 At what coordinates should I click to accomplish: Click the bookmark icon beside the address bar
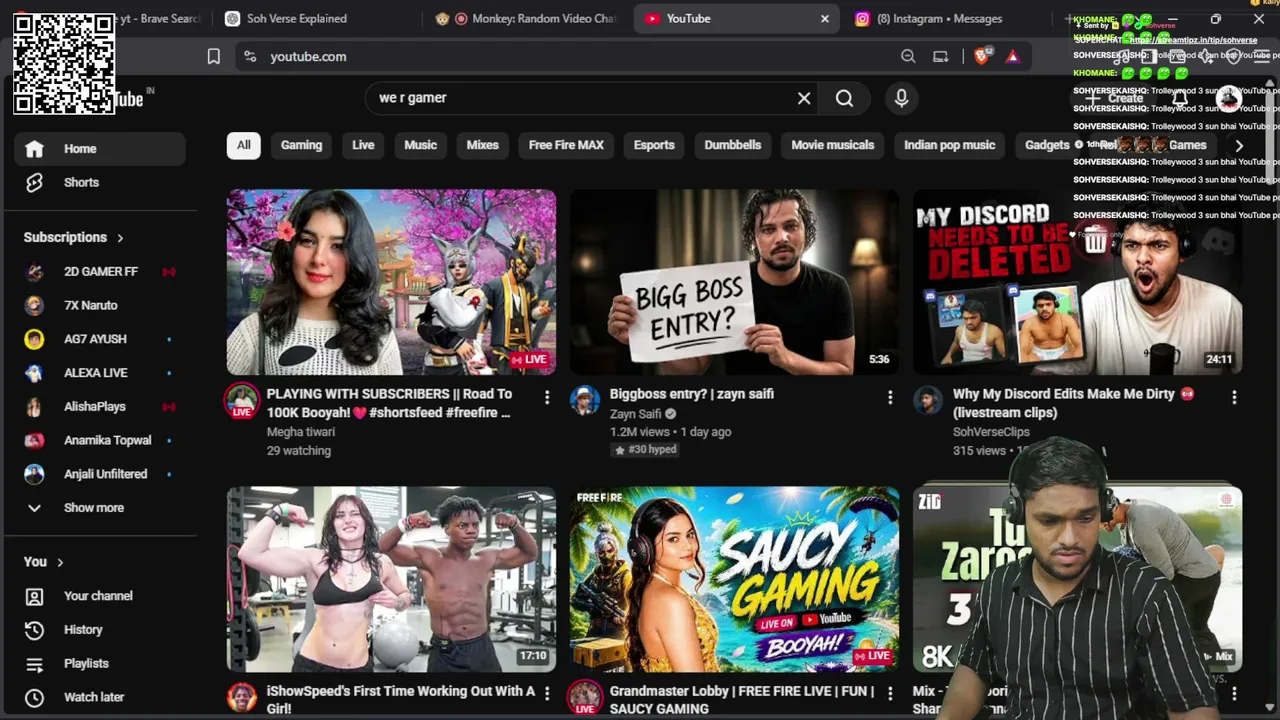[x=213, y=57]
